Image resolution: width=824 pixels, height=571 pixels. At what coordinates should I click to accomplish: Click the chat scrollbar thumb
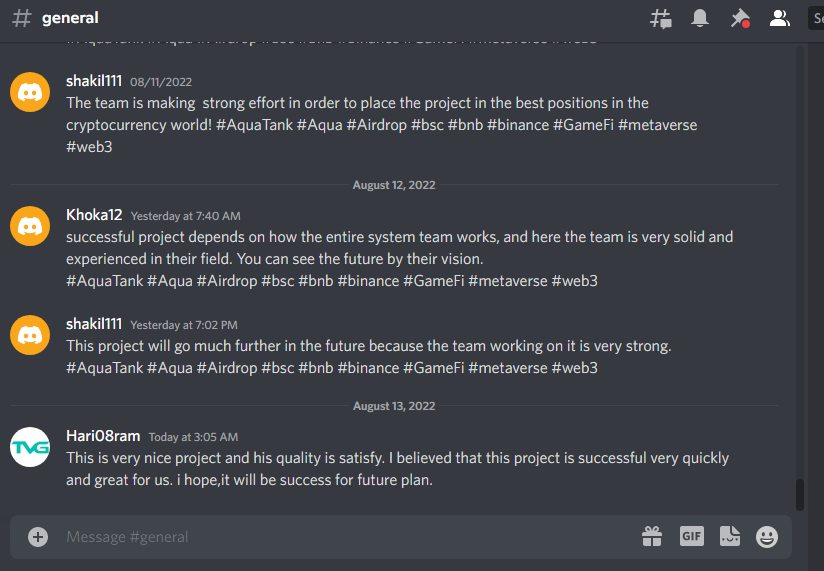click(800, 495)
